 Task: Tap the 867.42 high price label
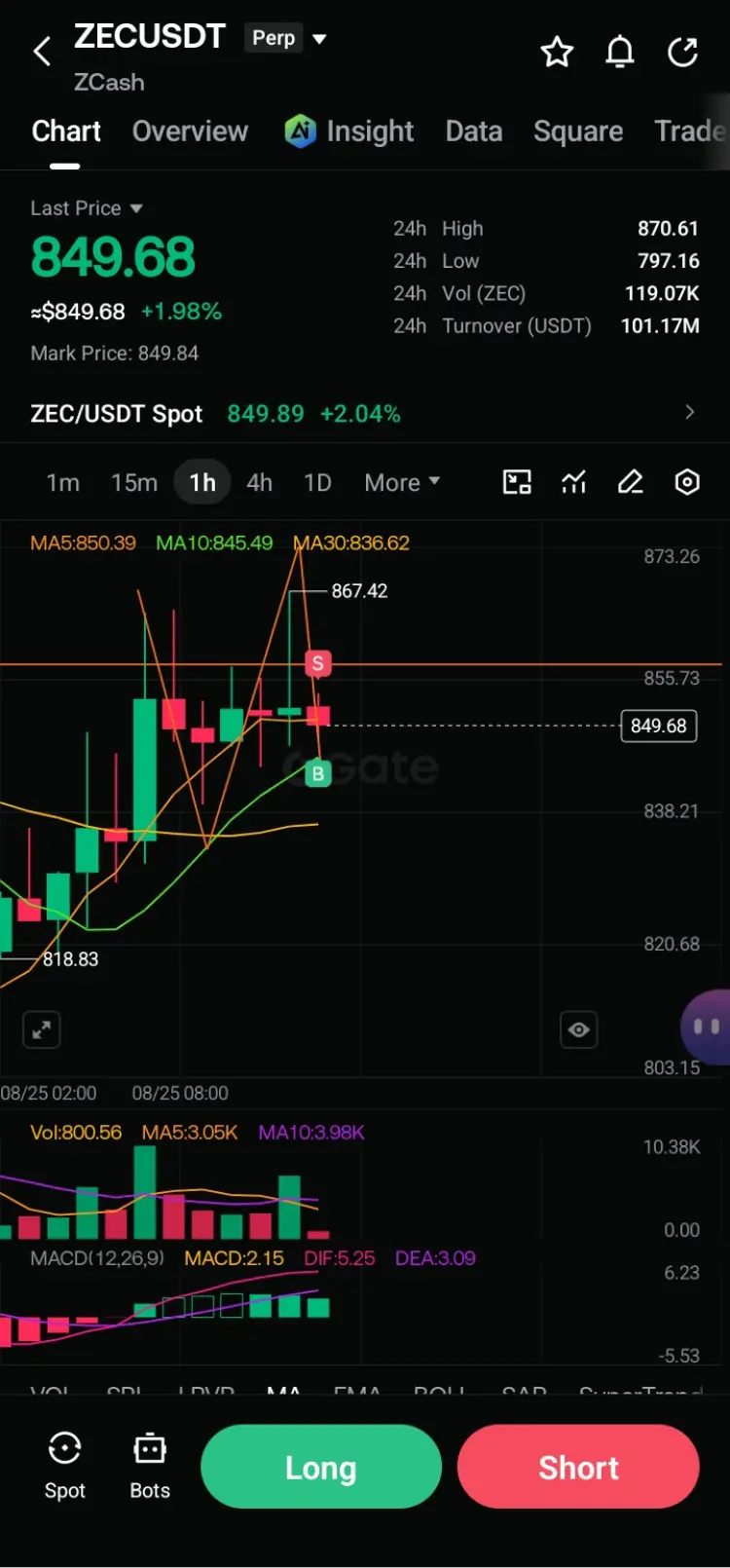(x=359, y=591)
